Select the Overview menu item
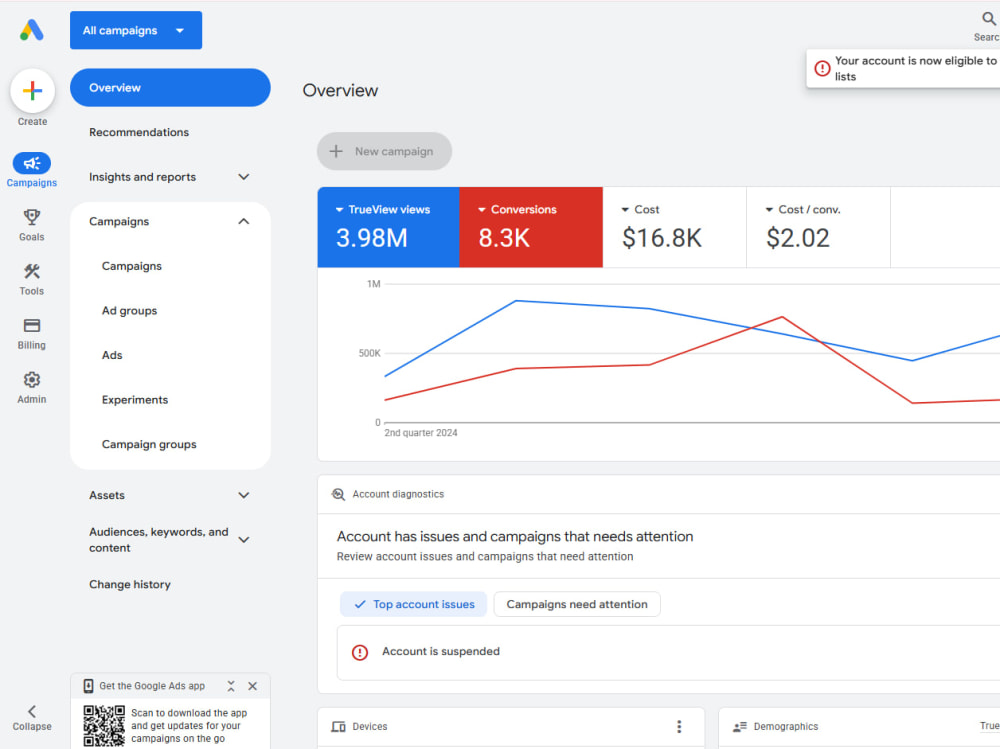Viewport: 1000px width, 749px height. coord(170,87)
